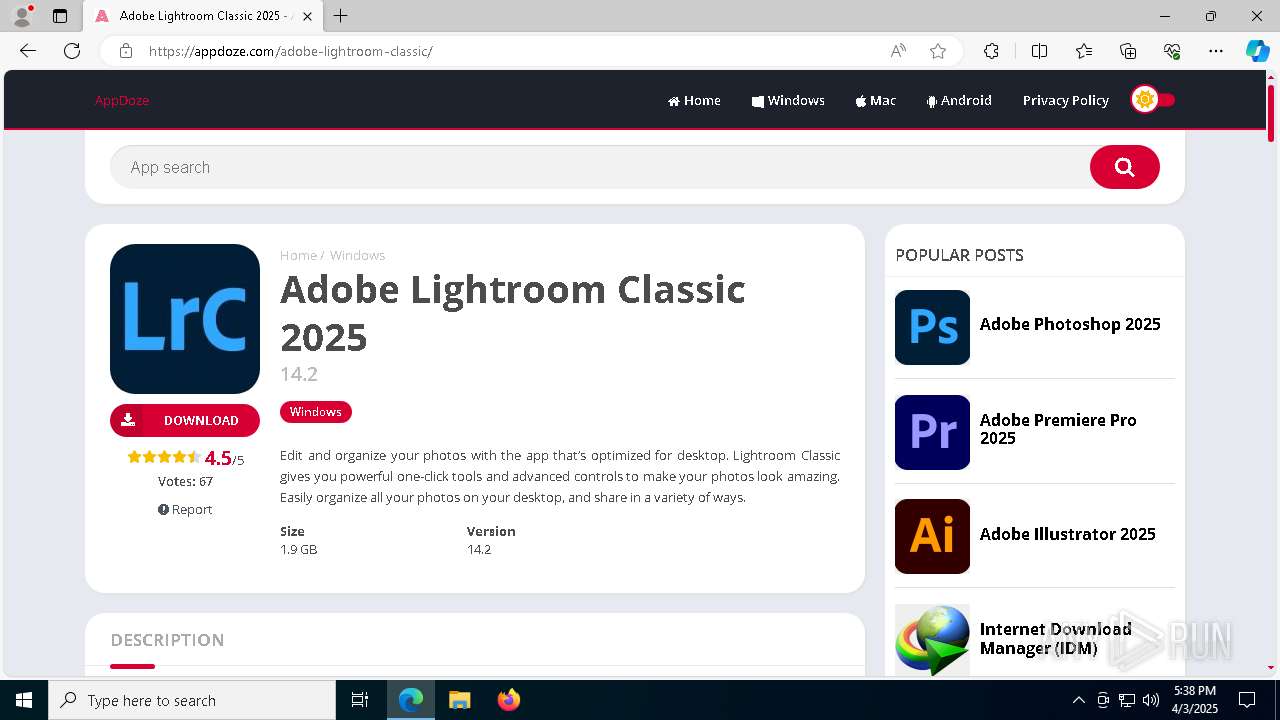Open the Windows Start menu
Viewport: 1280px width, 720px height.
(24, 700)
